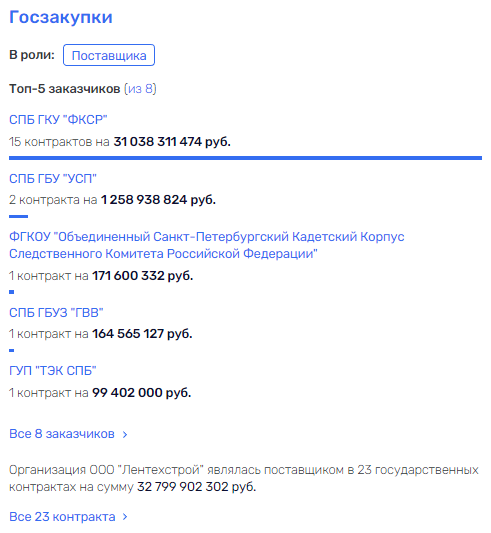Click the 1 258 938 824 руб. amount
The height and width of the screenshot is (533, 491).
tap(158, 200)
